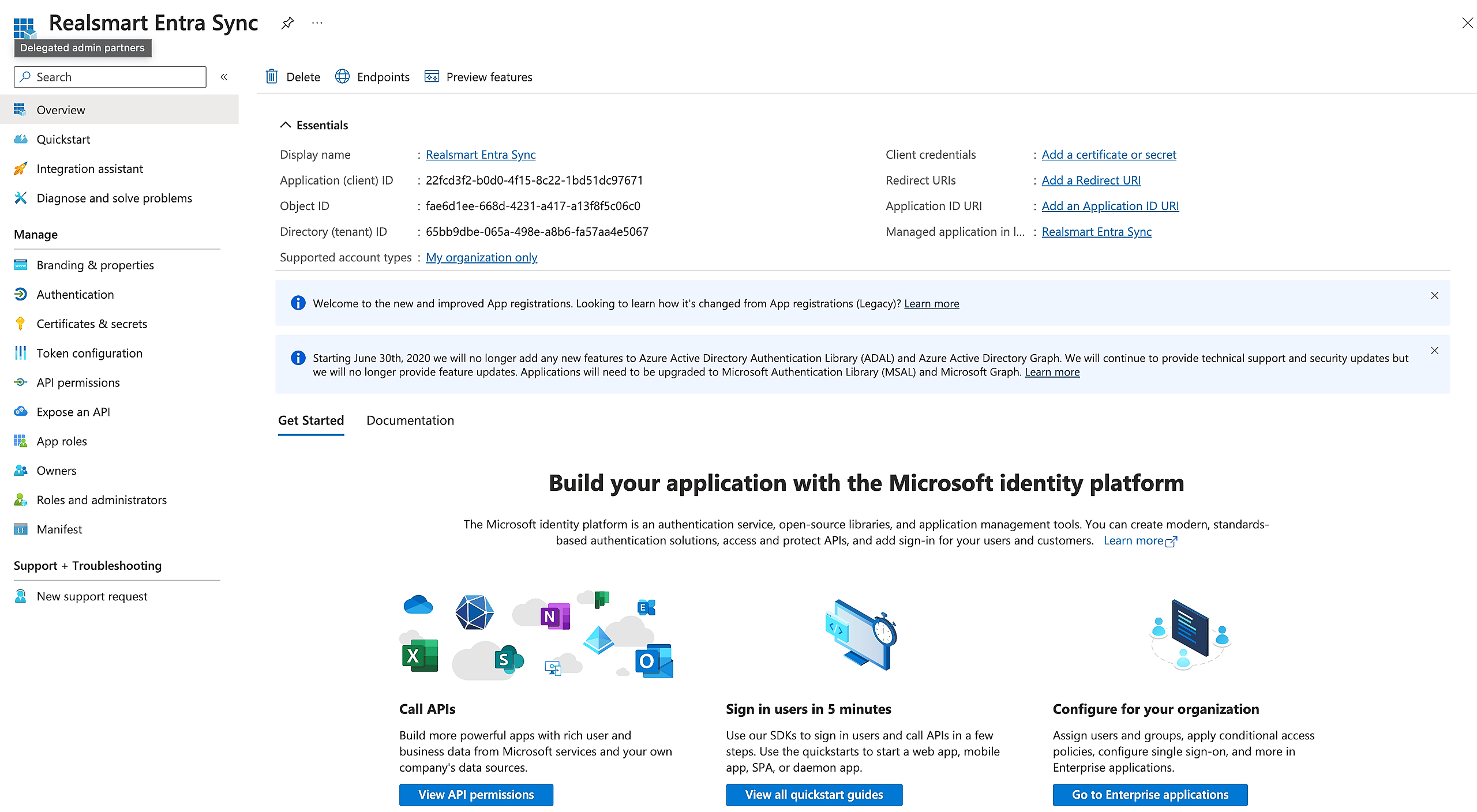This screenshot has height=812, width=1477.
Task: Click the Preview features icon
Action: pyautogui.click(x=432, y=77)
